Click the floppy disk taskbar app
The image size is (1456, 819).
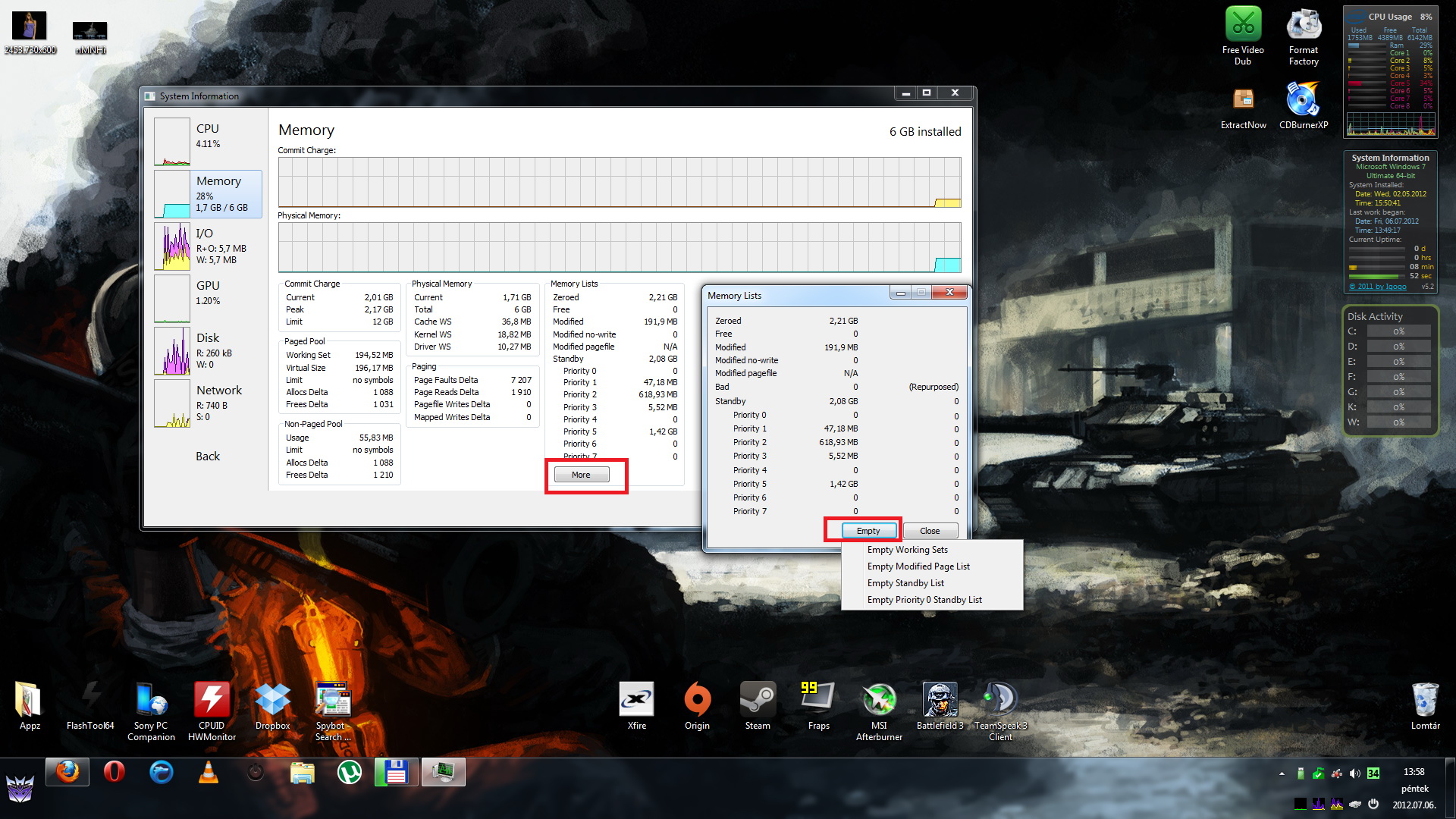click(397, 772)
